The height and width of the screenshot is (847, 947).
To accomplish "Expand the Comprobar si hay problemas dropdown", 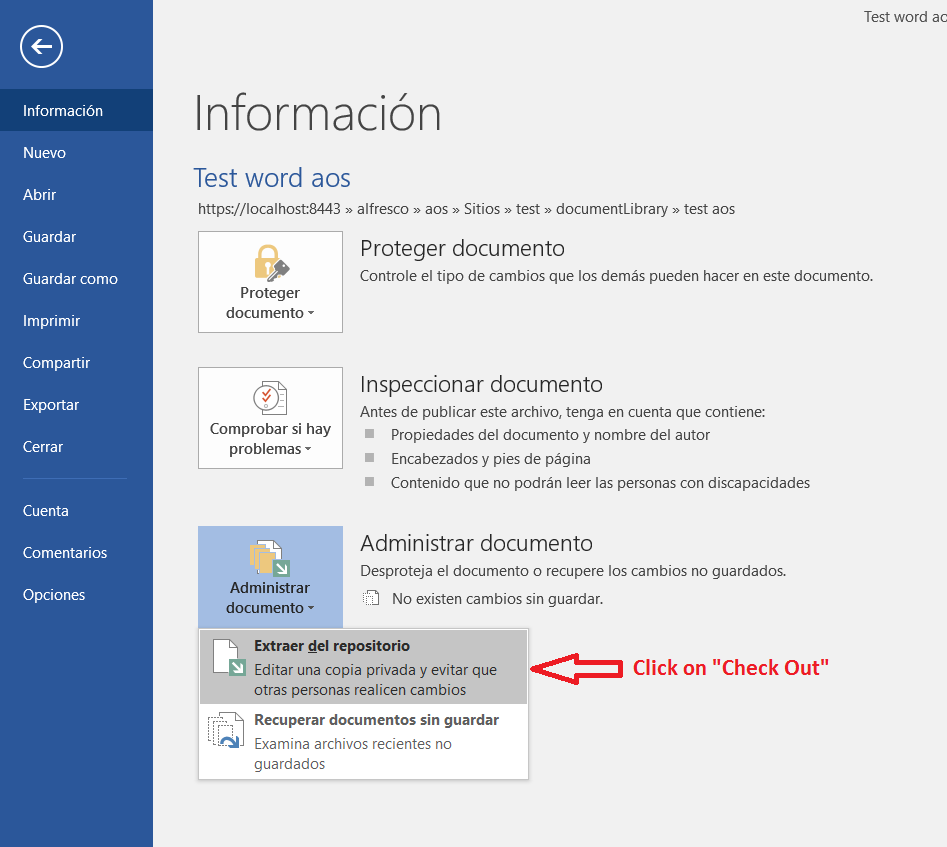I will pyautogui.click(x=308, y=450).
